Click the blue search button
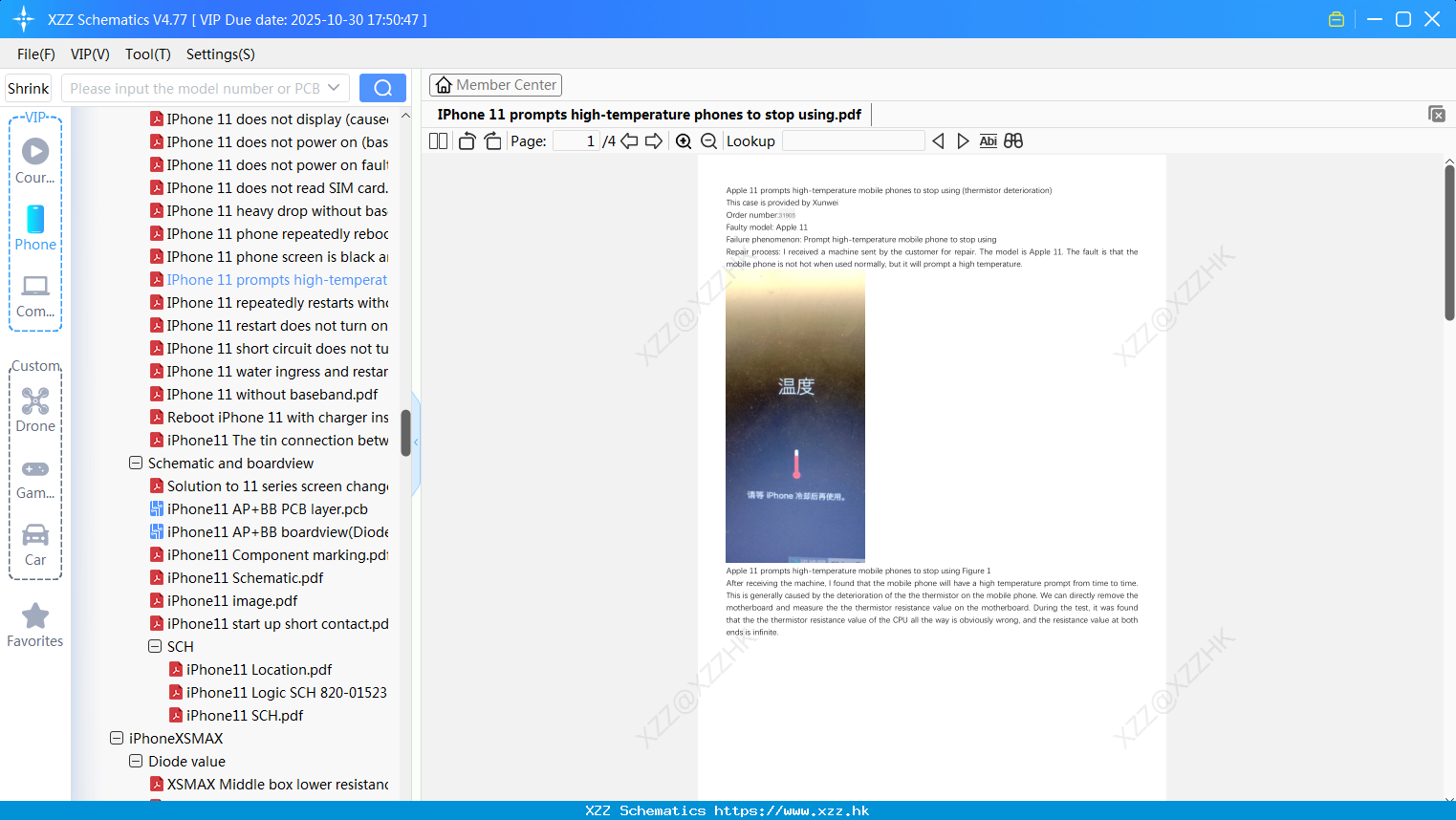 click(x=382, y=88)
